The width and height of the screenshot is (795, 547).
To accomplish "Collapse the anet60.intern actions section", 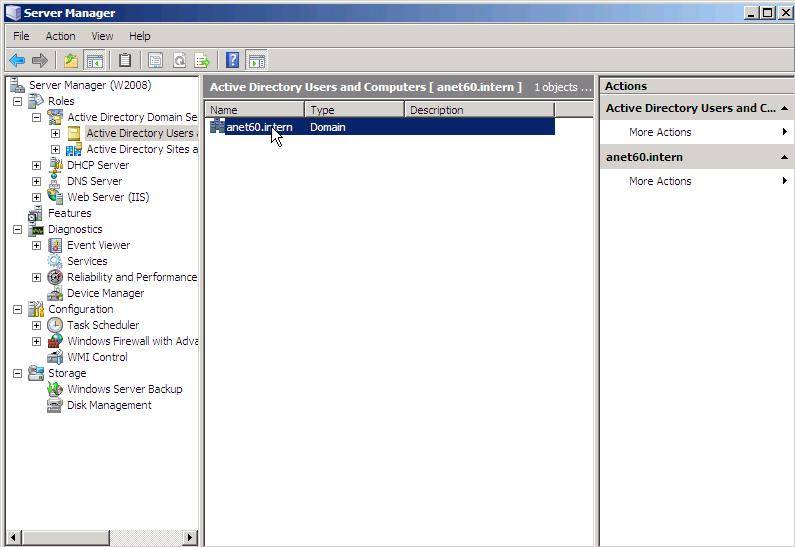I will [x=784, y=157].
